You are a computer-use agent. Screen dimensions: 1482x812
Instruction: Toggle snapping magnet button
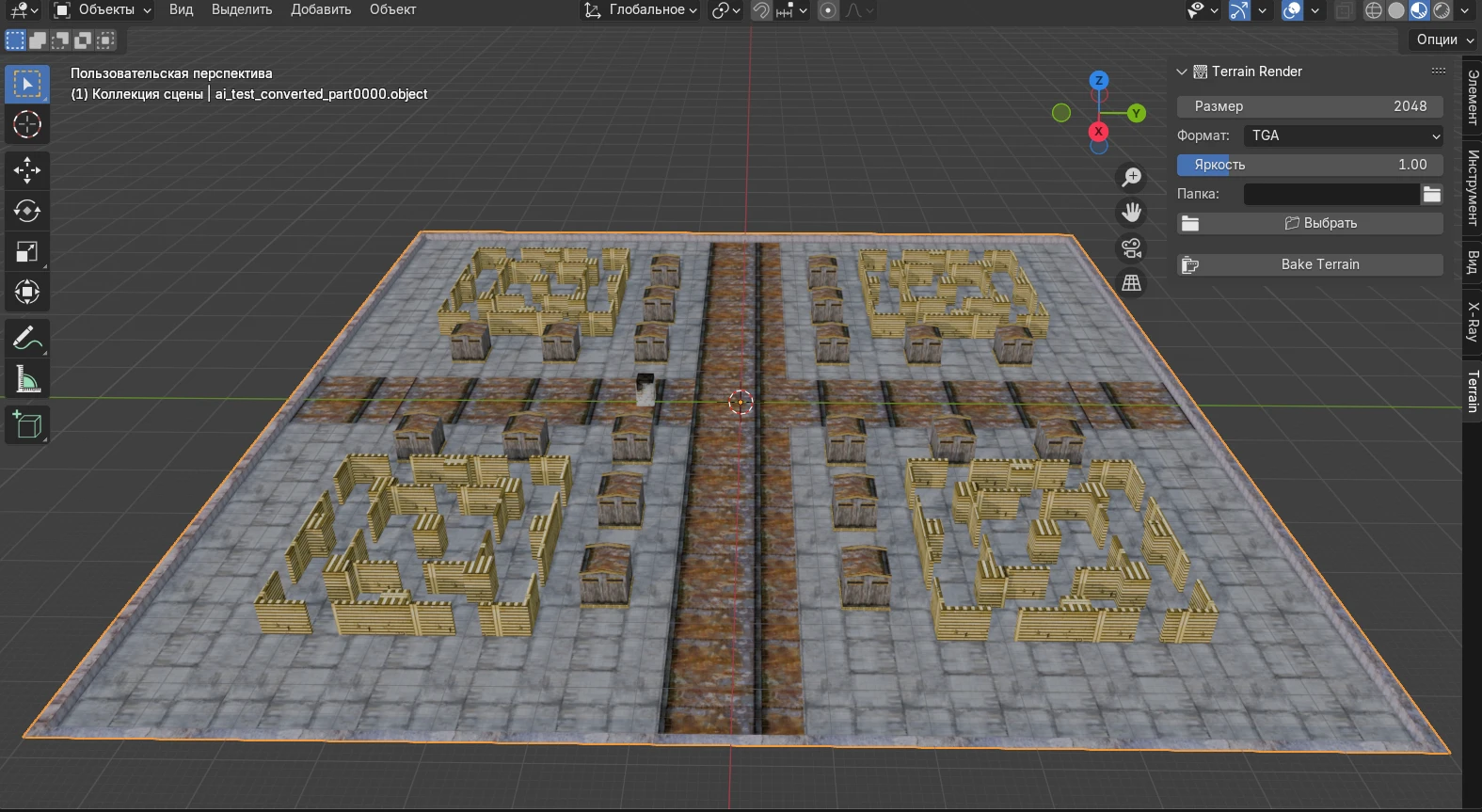tap(761, 10)
